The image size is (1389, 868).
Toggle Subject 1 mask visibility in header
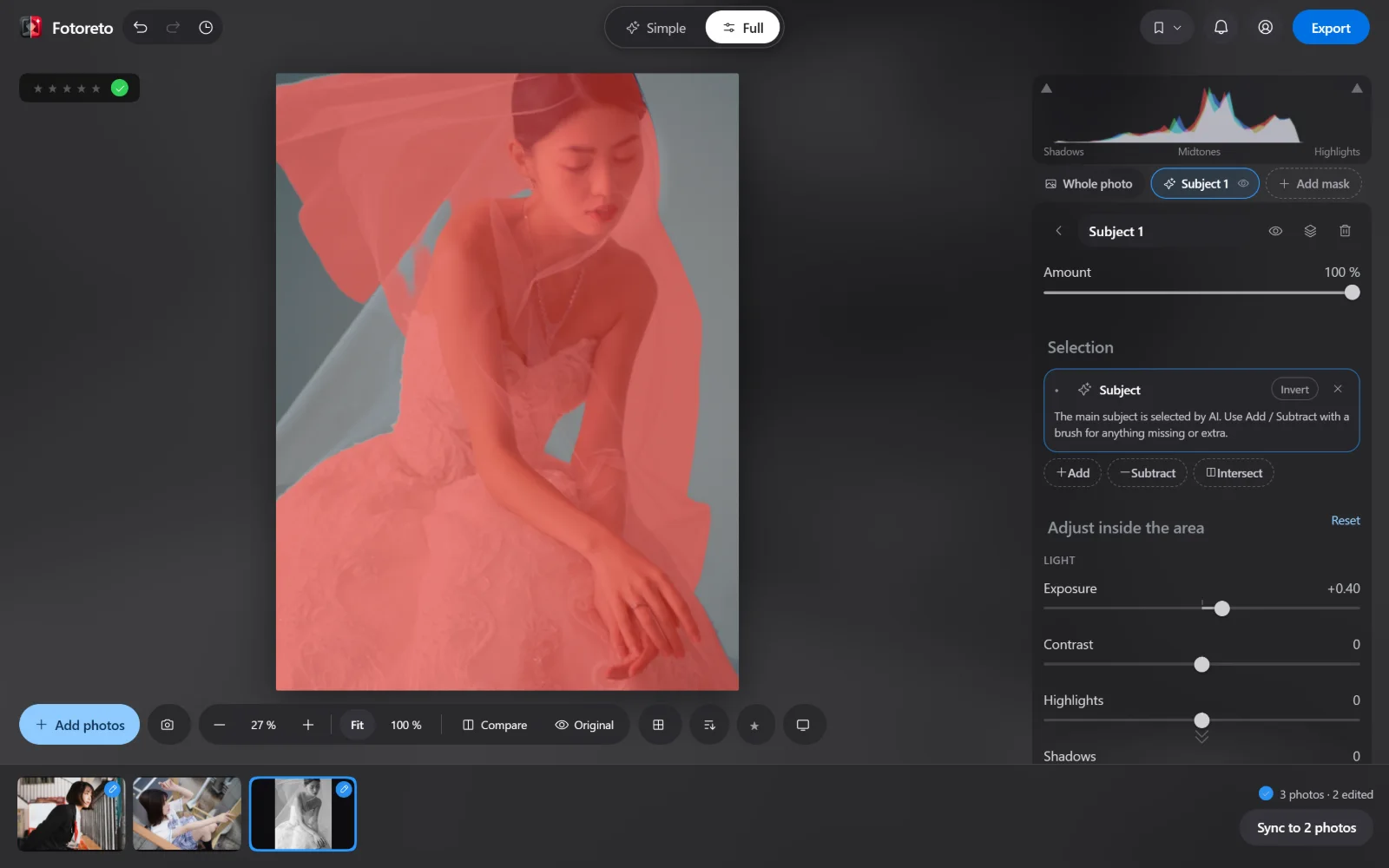coord(1275,231)
